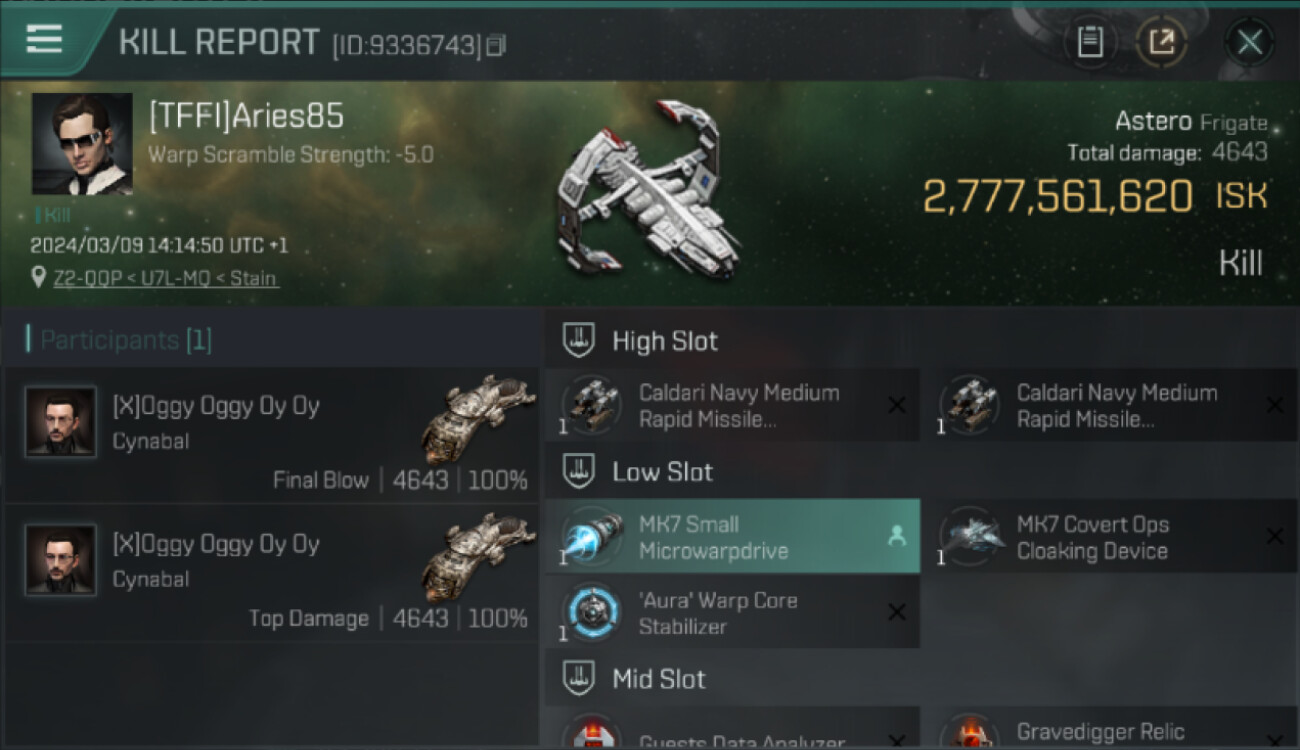Viewport: 1300px width, 750px height.
Task: Open the hamburger menu icon
Action: 44,40
